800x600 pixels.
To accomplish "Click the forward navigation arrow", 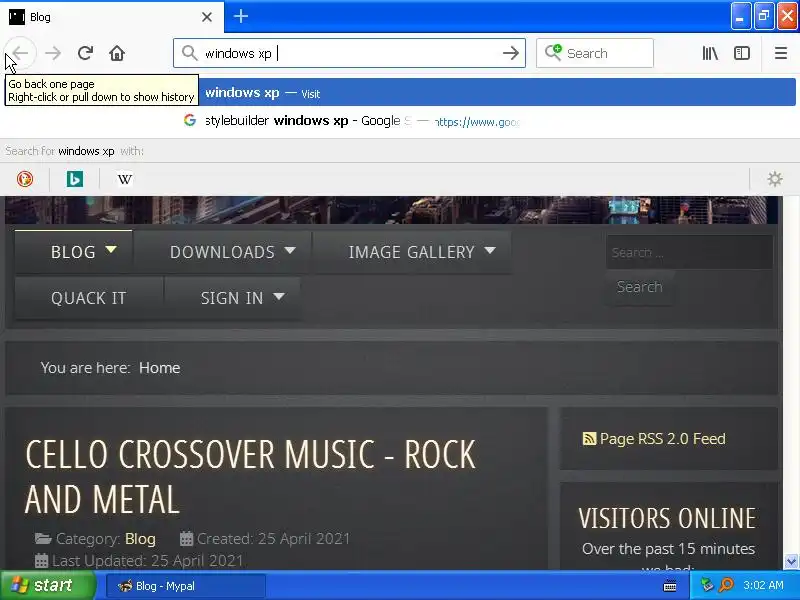I will click(x=53, y=53).
